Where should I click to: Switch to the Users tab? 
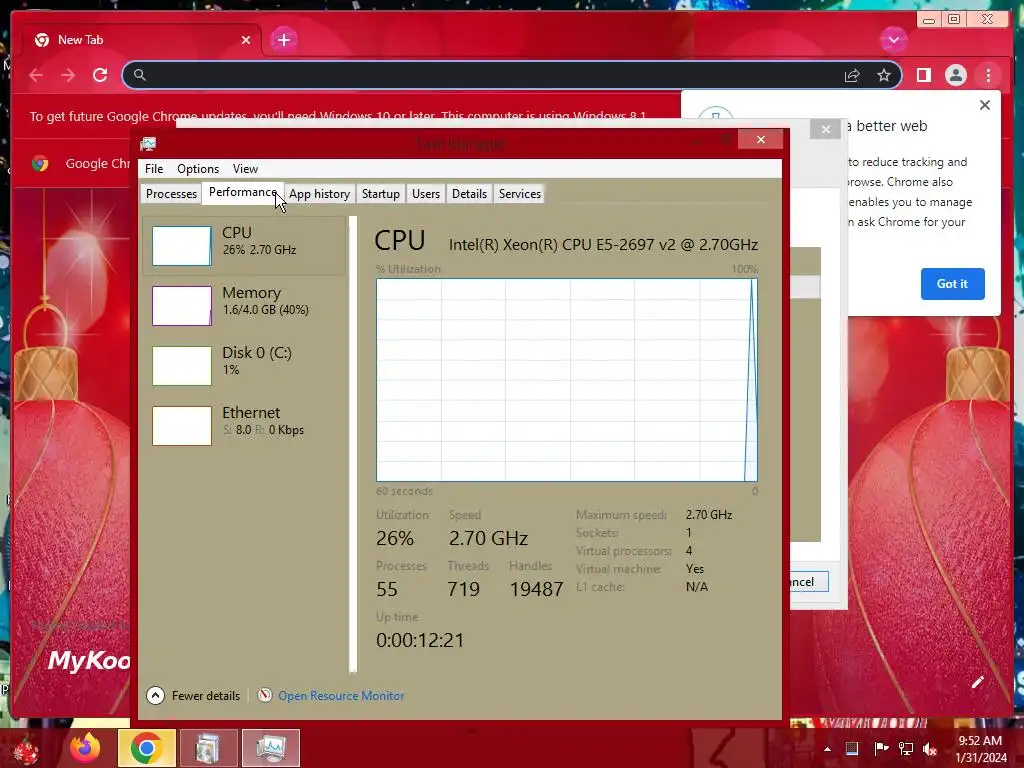point(426,194)
